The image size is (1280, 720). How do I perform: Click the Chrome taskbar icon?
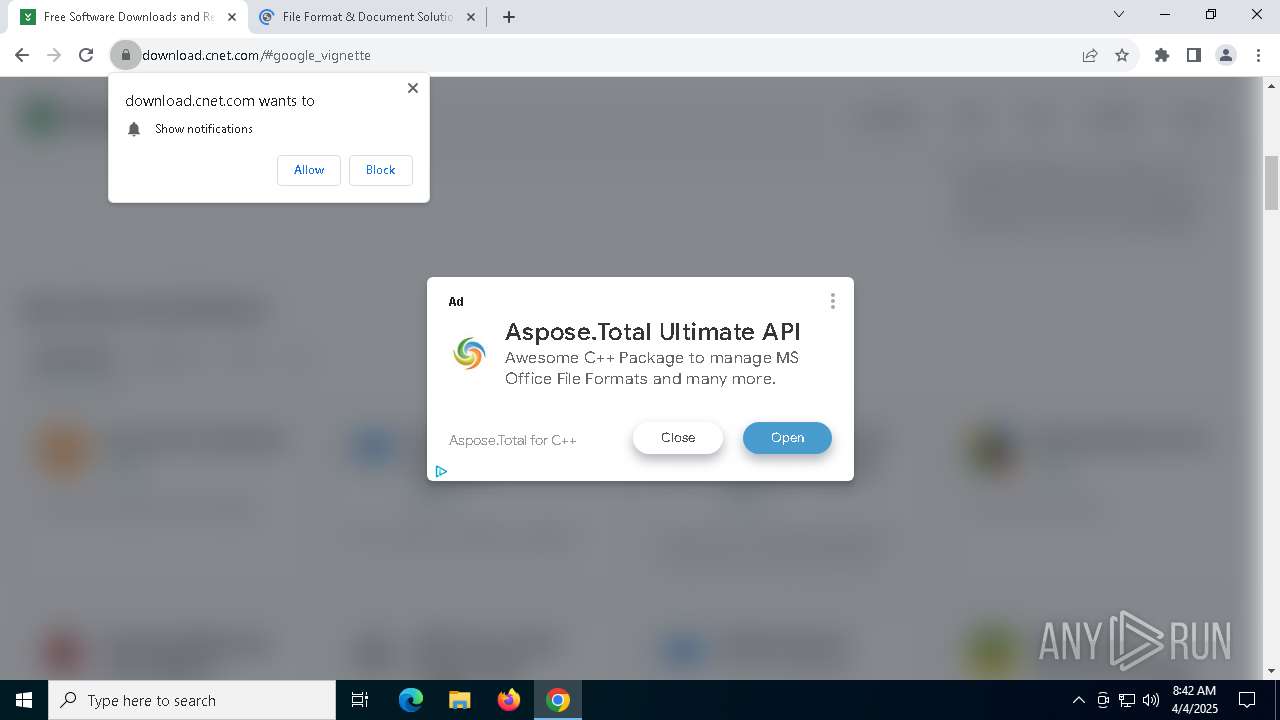coord(558,700)
